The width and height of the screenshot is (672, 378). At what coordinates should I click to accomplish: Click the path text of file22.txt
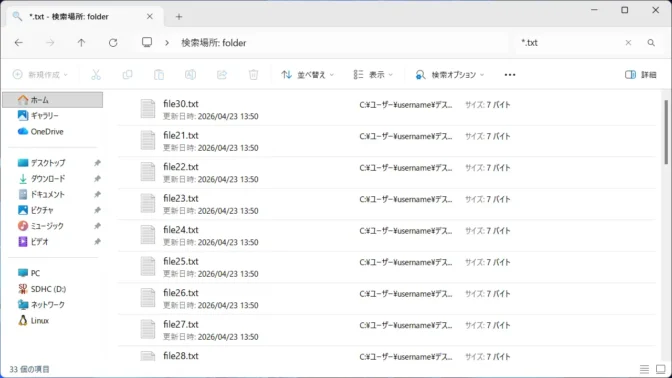pos(406,168)
